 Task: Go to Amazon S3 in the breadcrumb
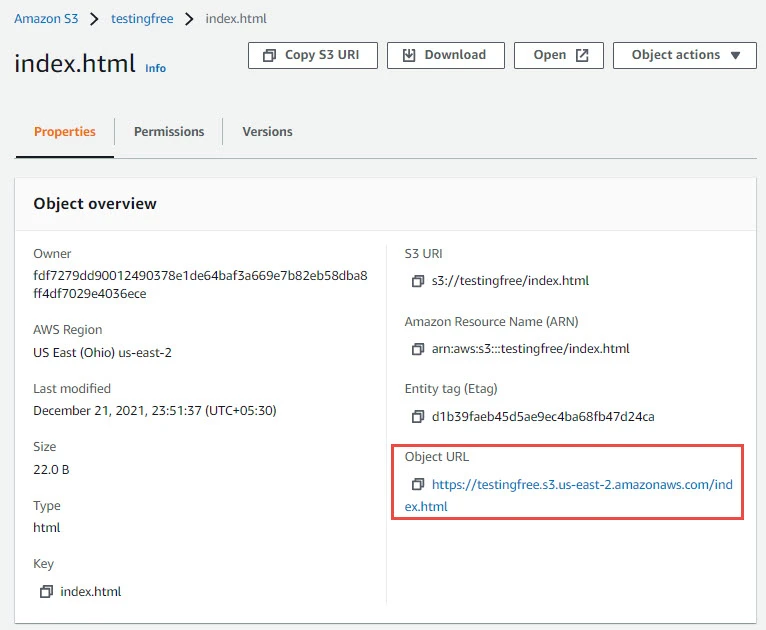46,18
